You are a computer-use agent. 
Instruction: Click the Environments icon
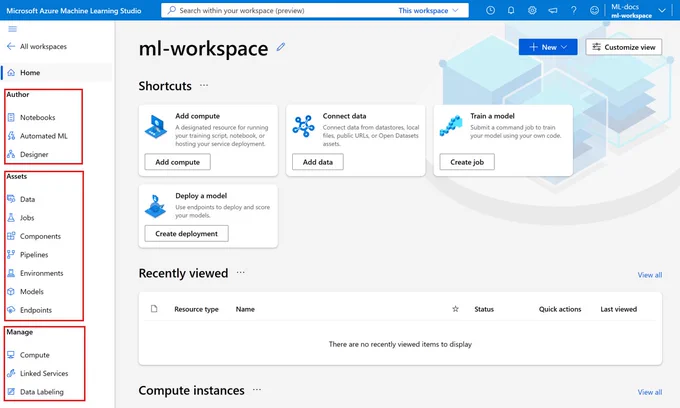(x=11, y=273)
